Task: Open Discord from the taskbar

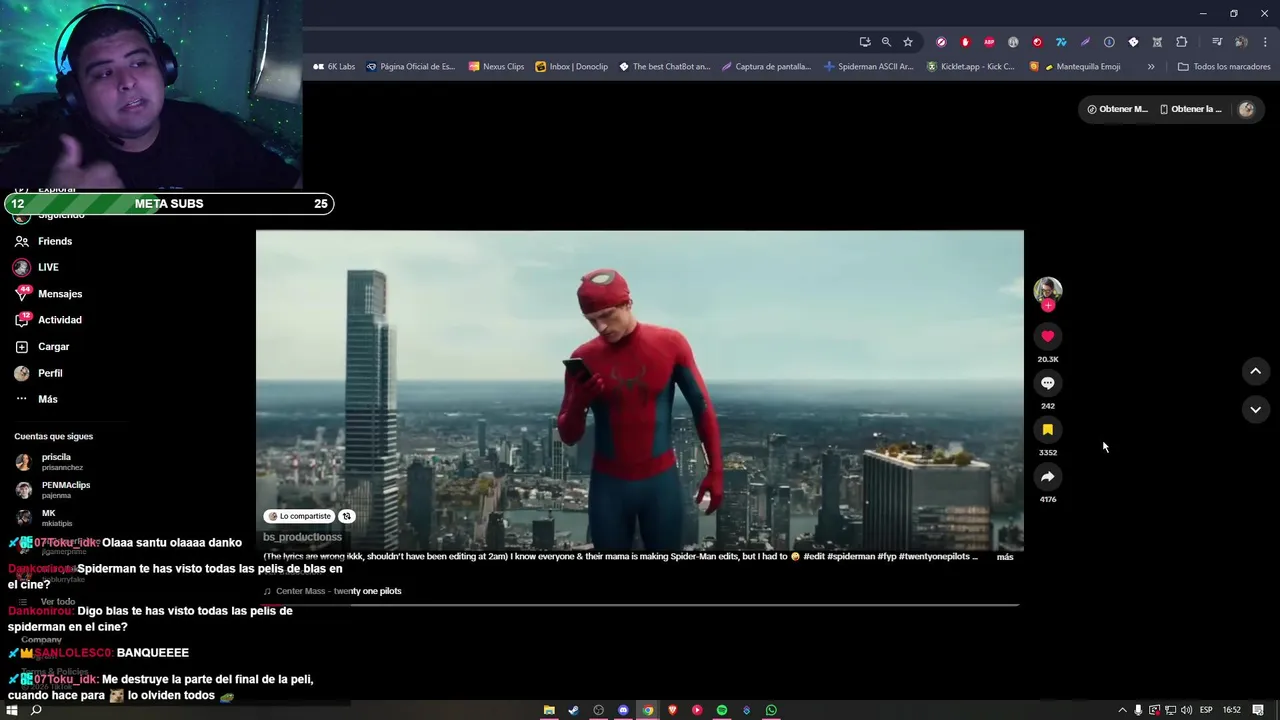Action: 623,710
